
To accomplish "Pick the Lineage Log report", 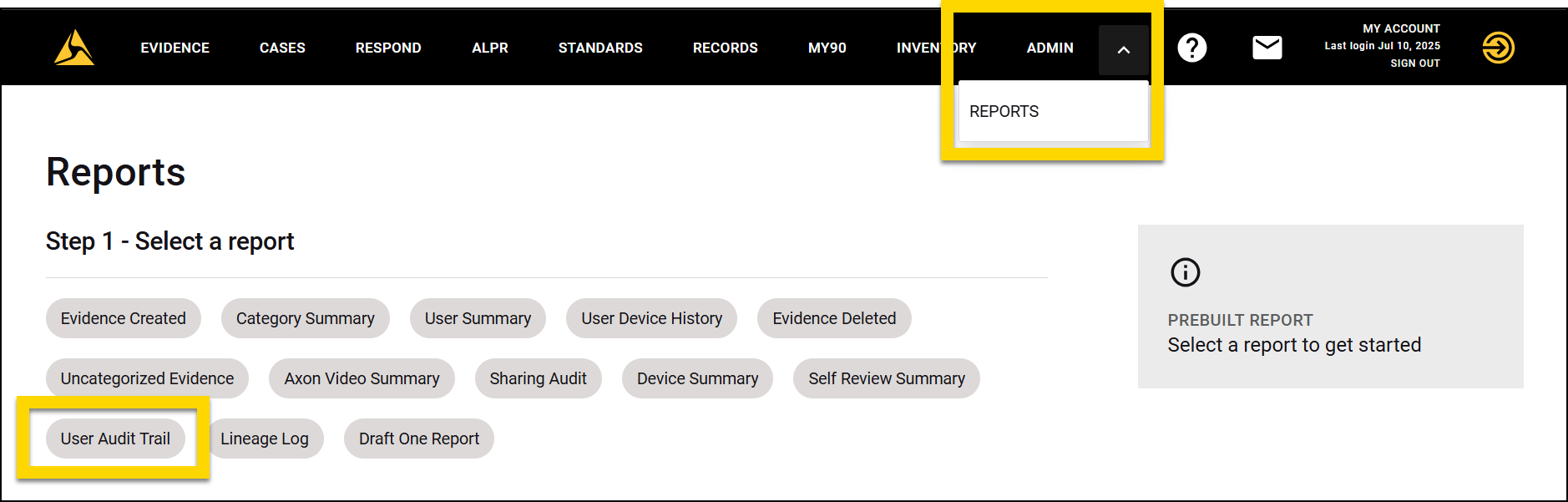I will pyautogui.click(x=265, y=439).
